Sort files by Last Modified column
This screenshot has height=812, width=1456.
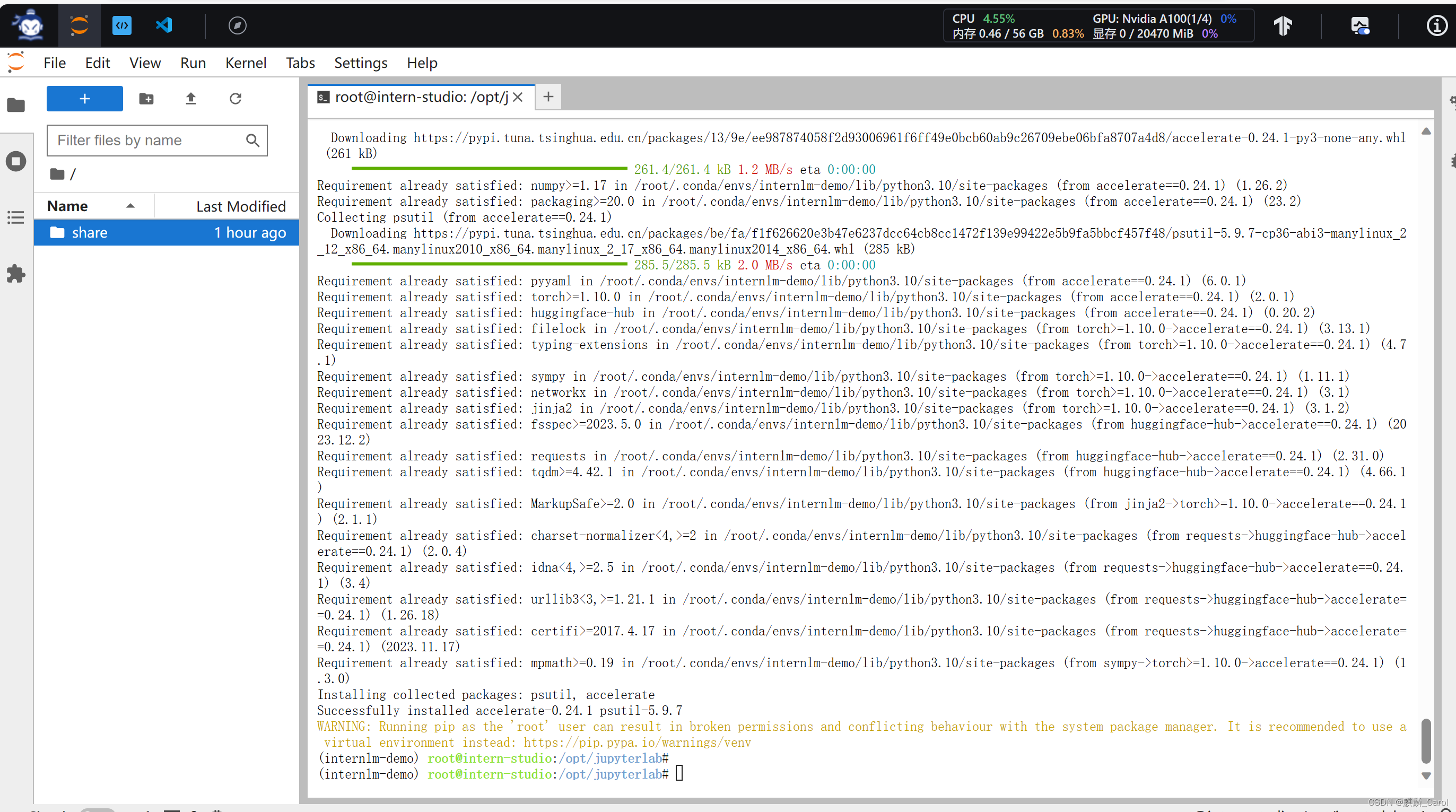click(x=240, y=206)
